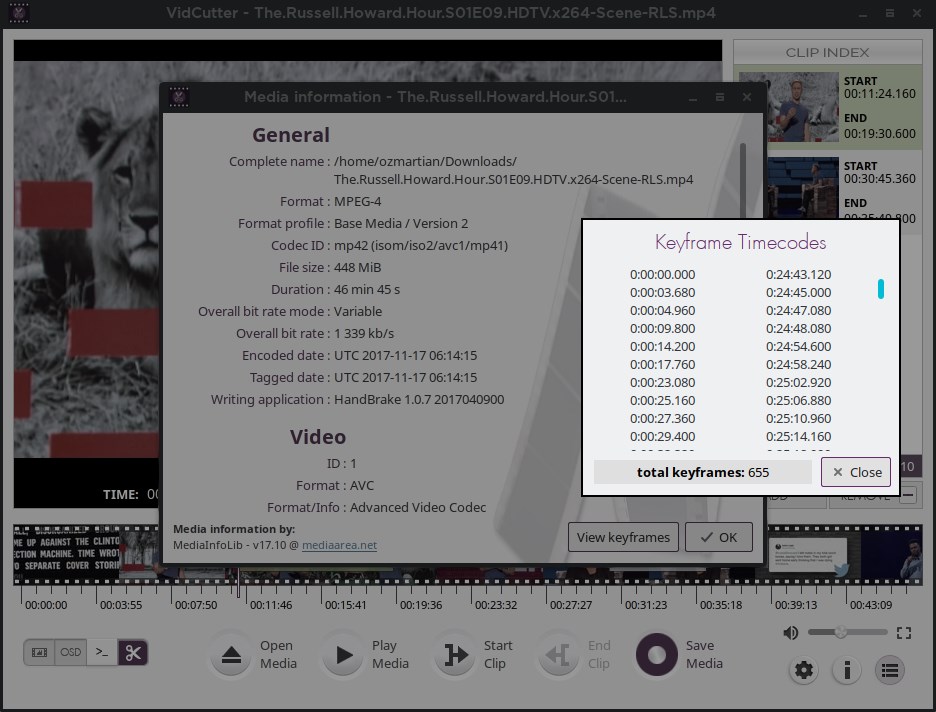Open the mediaarea.net link
The image size is (936, 712).
click(339, 545)
